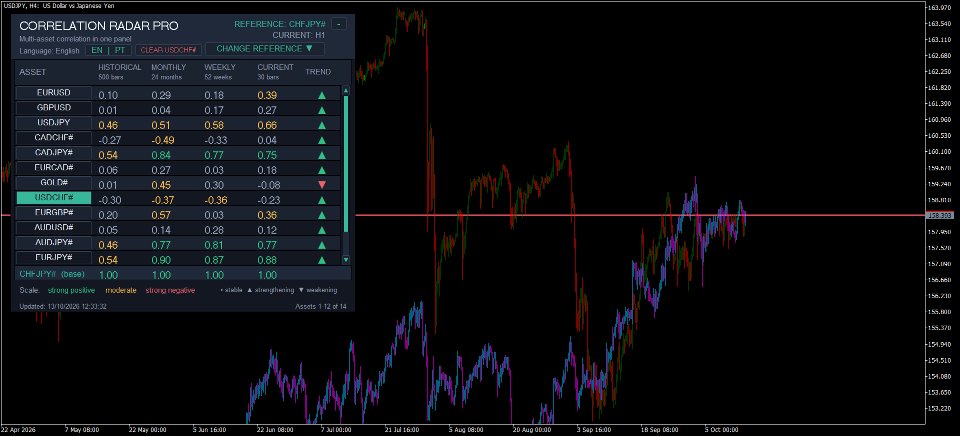Open the CHANGE REFERENCE dropdown
This screenshot has height=436, width=960.
pyautogui.click(x=264, y=48)
